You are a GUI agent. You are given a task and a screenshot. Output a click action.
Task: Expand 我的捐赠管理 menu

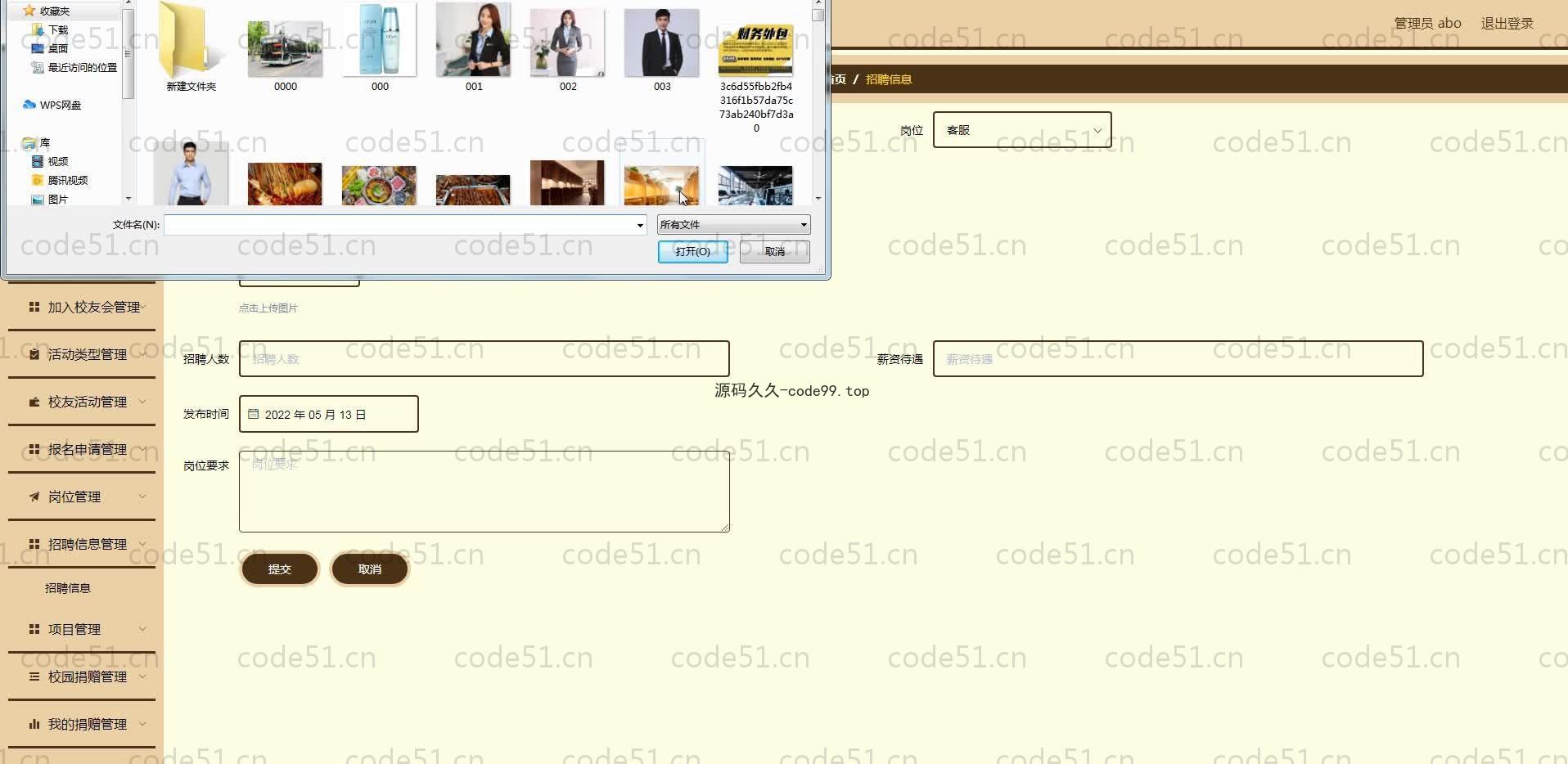point(82,724)
